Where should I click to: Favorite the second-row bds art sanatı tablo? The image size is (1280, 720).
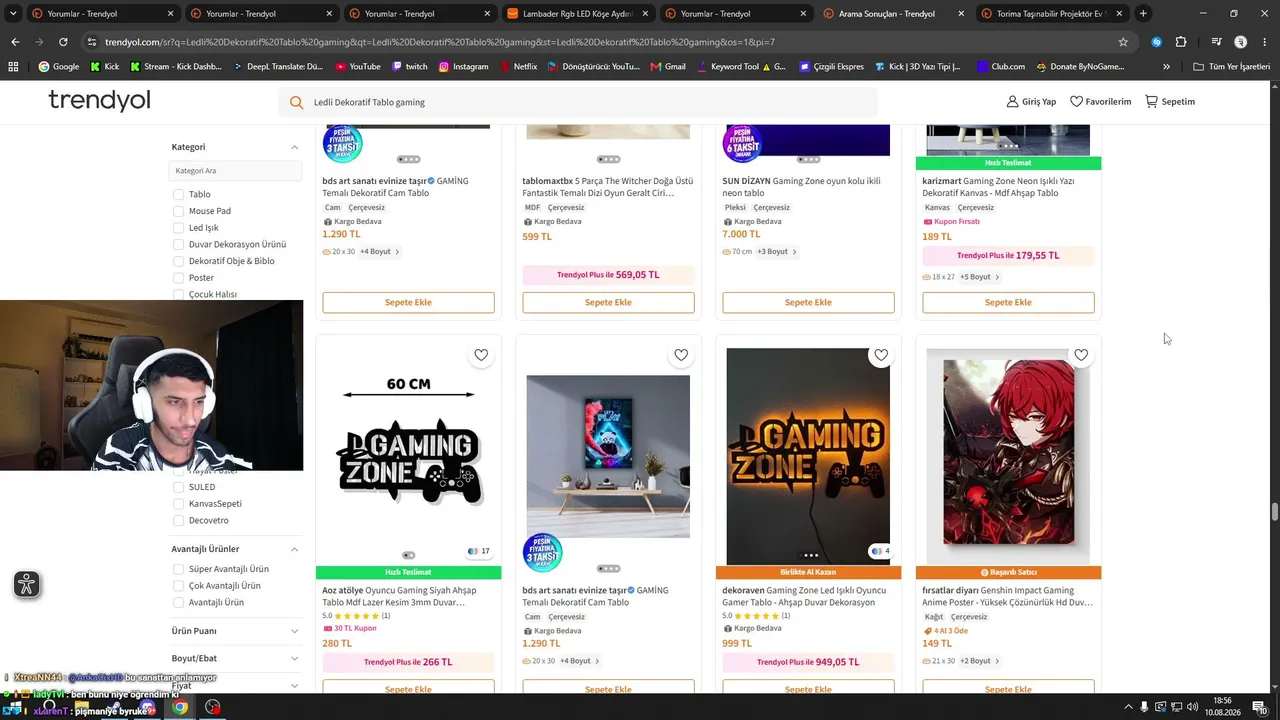(x=681, y=355)
